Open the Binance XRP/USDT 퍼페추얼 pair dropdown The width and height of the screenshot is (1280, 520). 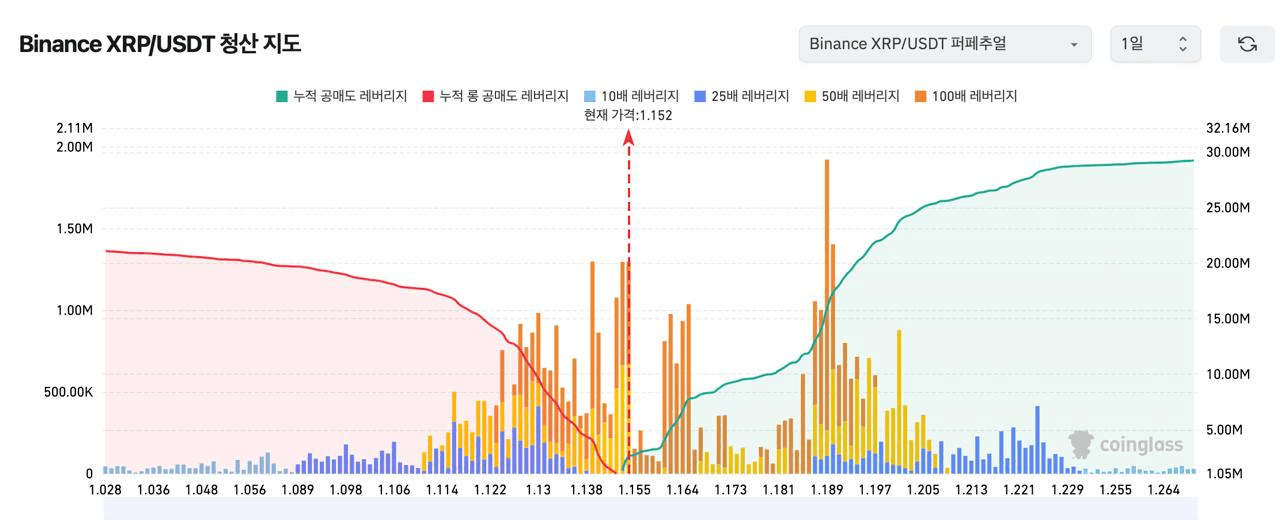(x=946, y=44)
